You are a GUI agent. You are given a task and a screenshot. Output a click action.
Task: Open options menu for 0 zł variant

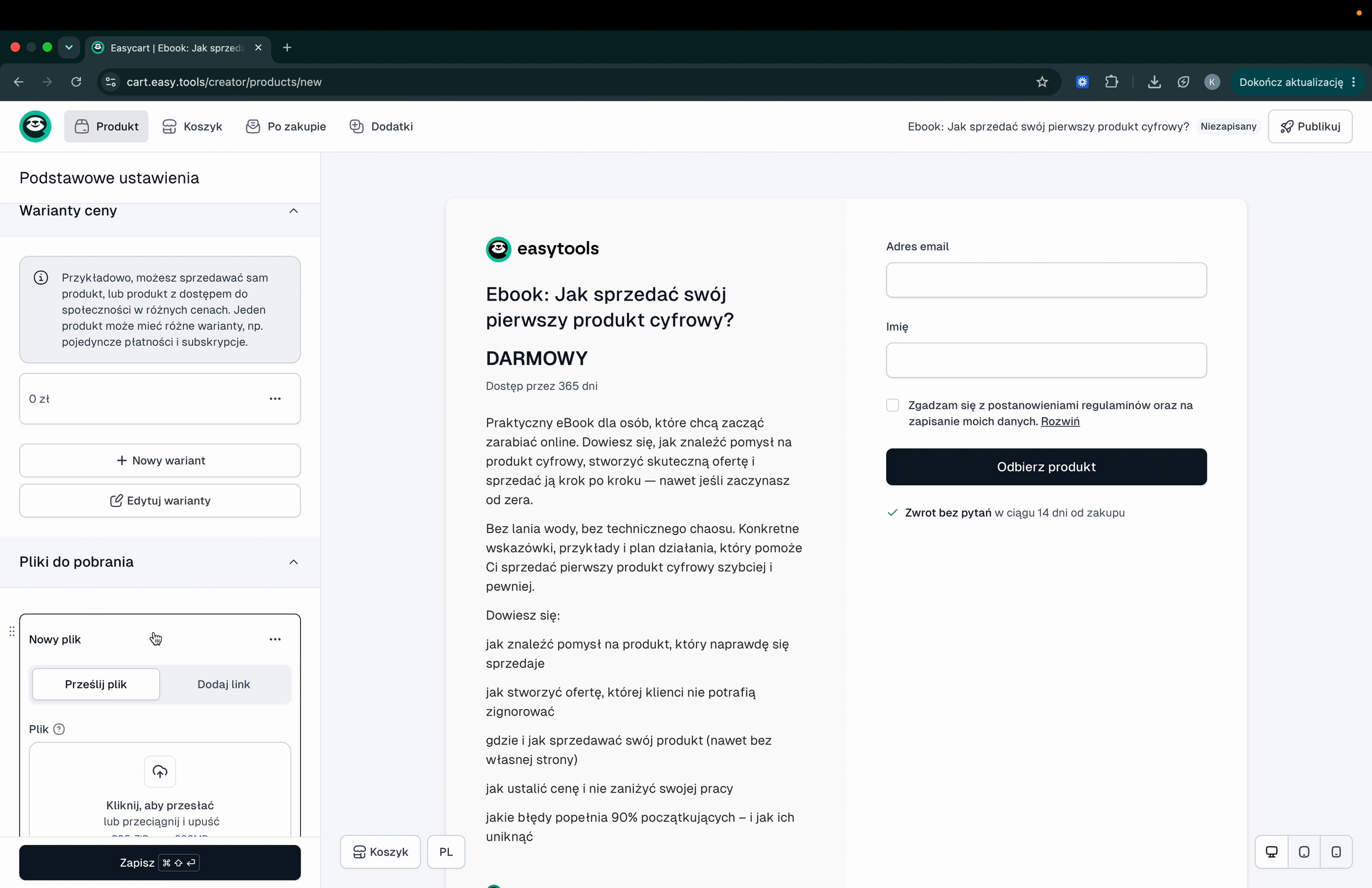(275, 399)
